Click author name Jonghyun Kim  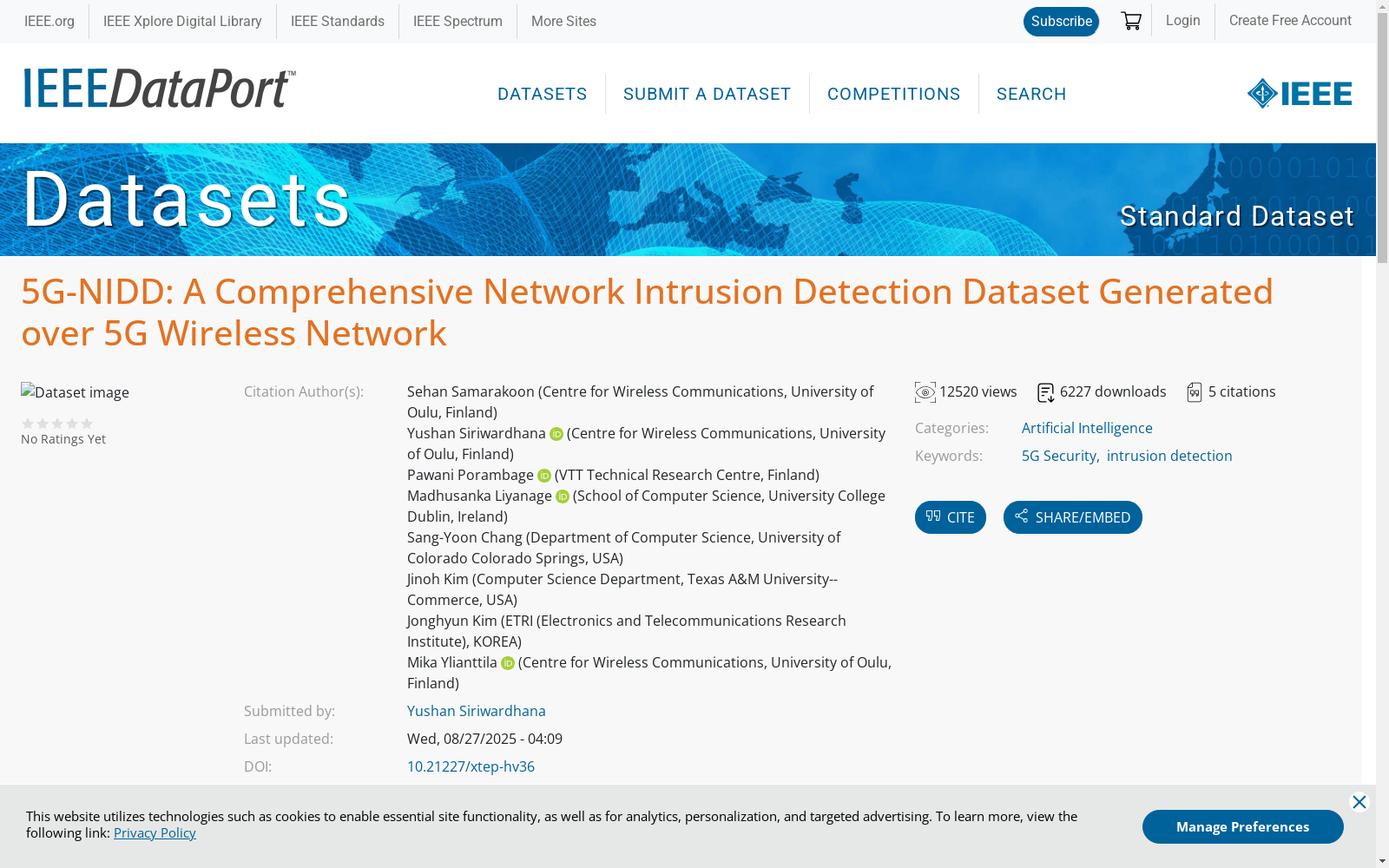452,621
